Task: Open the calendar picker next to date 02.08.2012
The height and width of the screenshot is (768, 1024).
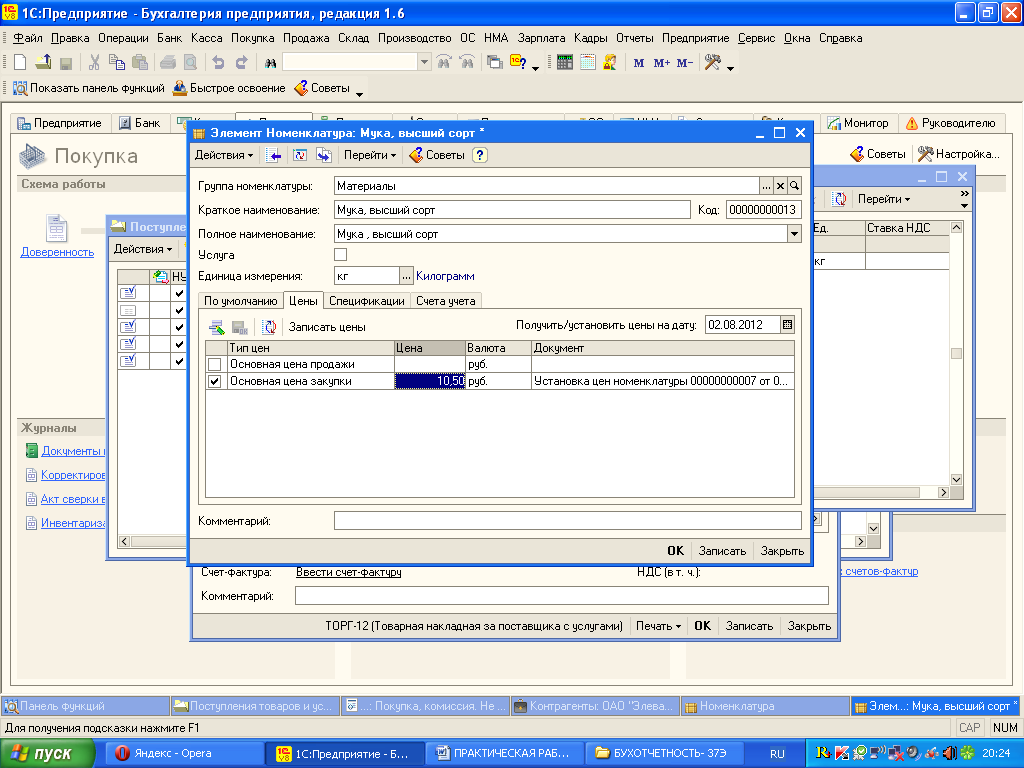Action: [788, 325]
